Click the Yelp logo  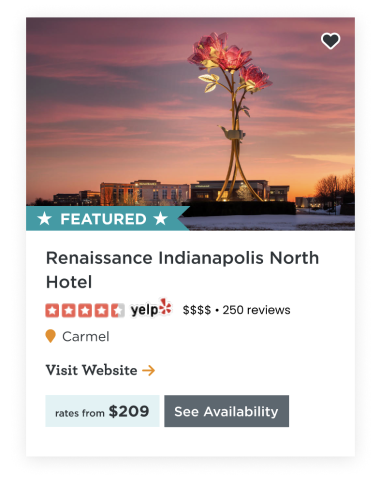[x=151, y=309]
